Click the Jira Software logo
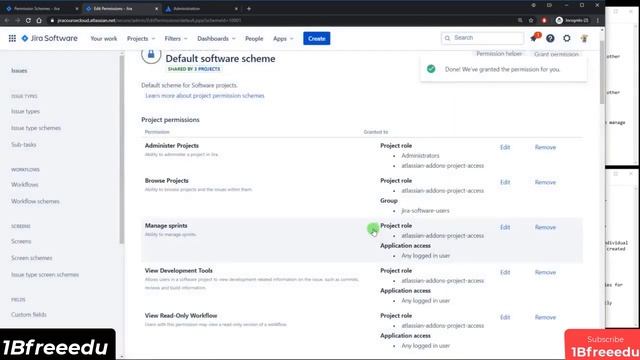 click(49, 38)
